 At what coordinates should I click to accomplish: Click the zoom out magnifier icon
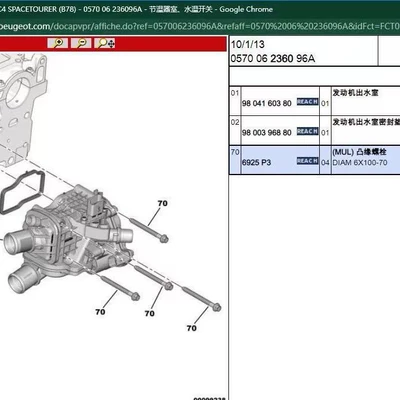coord(81,43)
